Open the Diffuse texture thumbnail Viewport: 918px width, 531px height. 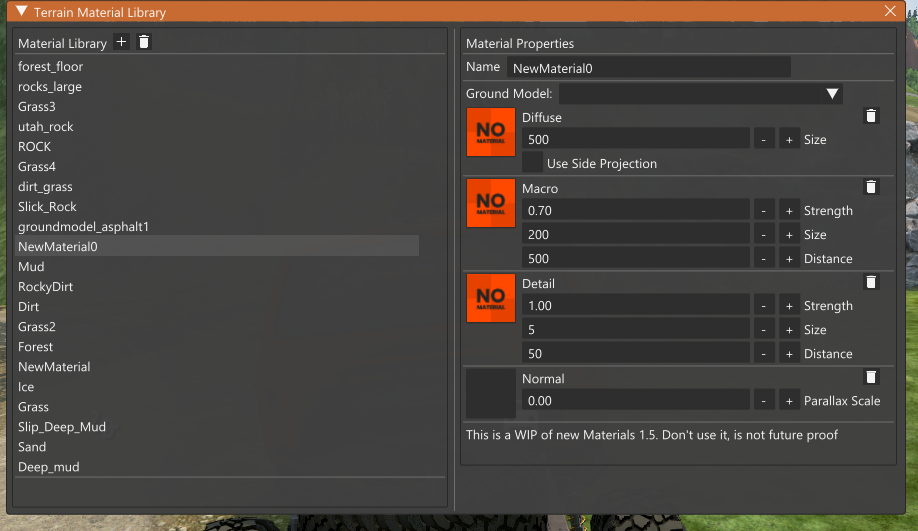[x=491, y=132]
